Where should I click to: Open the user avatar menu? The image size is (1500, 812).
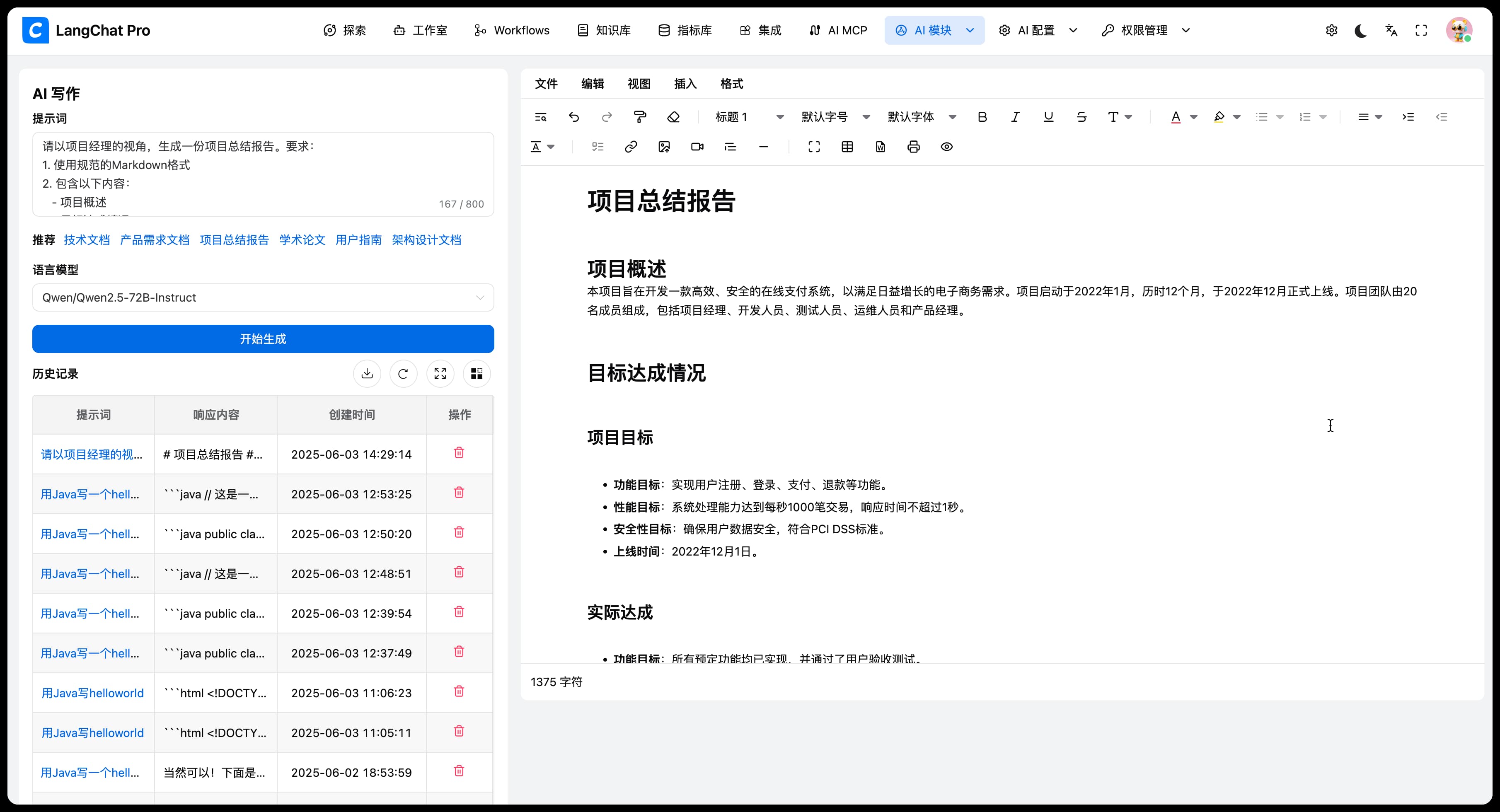pos(1459,30)
